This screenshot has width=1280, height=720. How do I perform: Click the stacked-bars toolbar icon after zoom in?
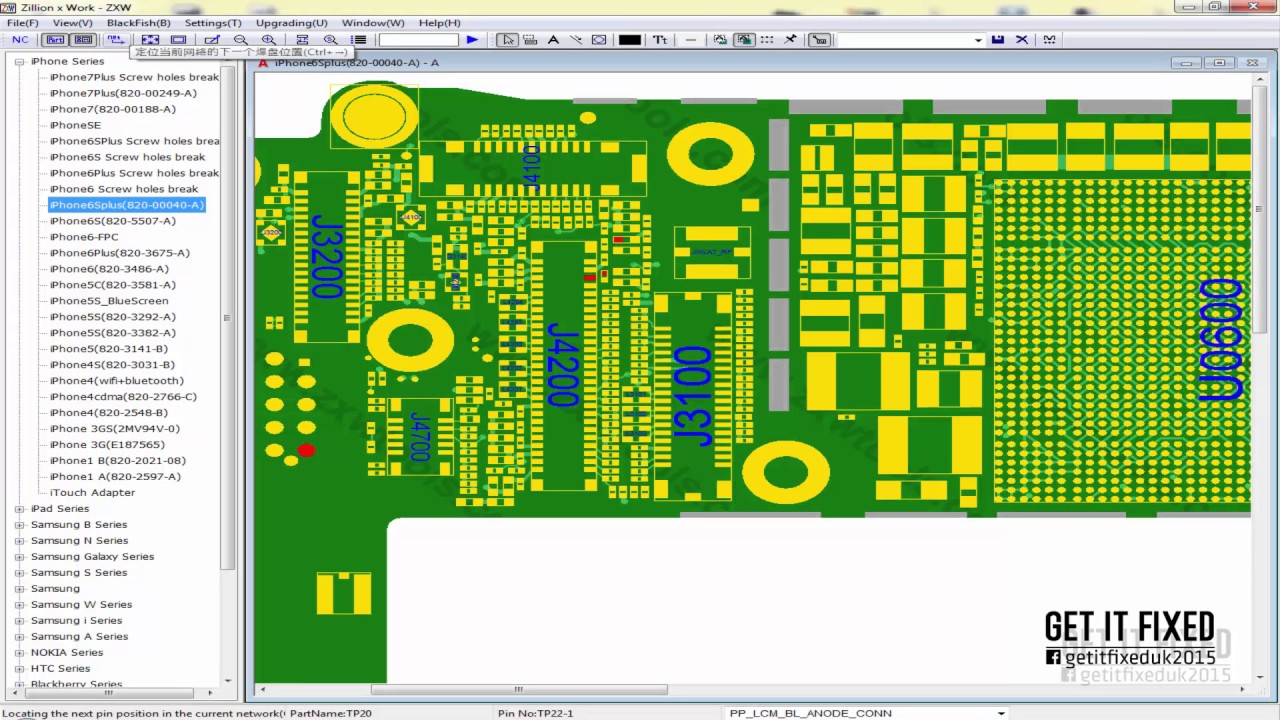(x=302, y=40)
